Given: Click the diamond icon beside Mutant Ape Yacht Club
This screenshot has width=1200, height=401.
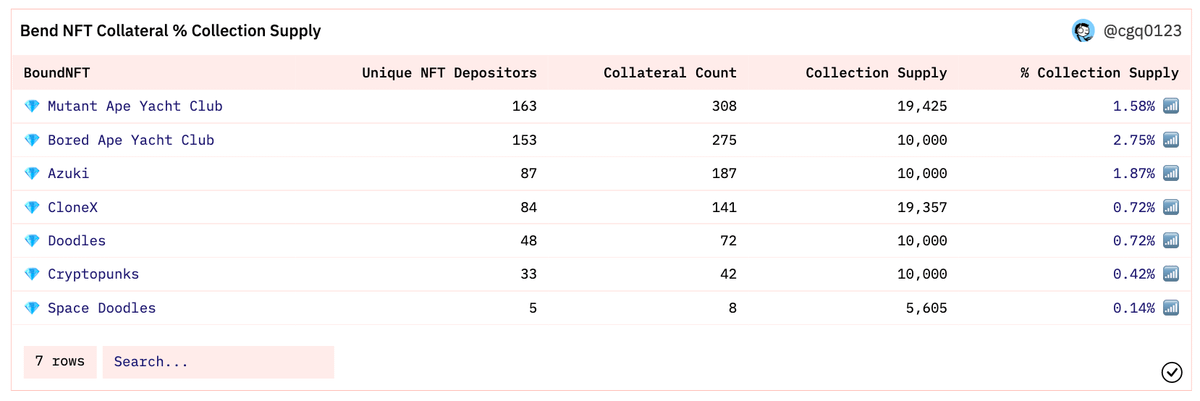Looking at the screenshot, I should [x=31, y=107].
